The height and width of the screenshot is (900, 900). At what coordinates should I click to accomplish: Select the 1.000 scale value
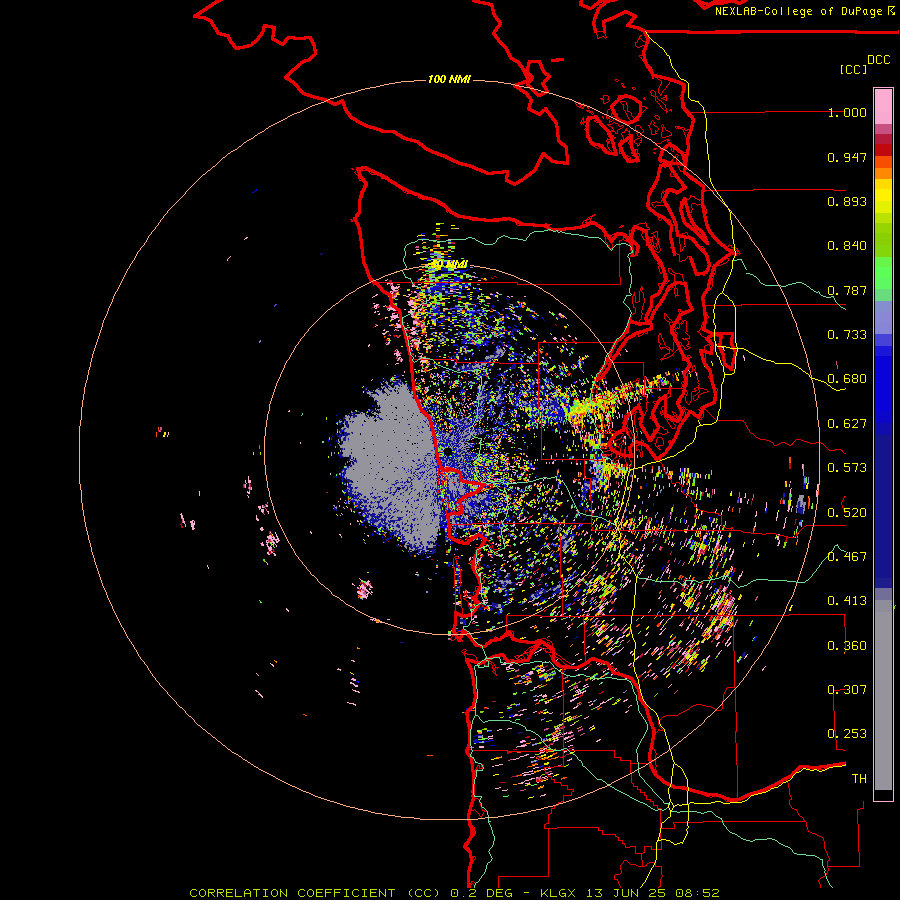(847, 112)
